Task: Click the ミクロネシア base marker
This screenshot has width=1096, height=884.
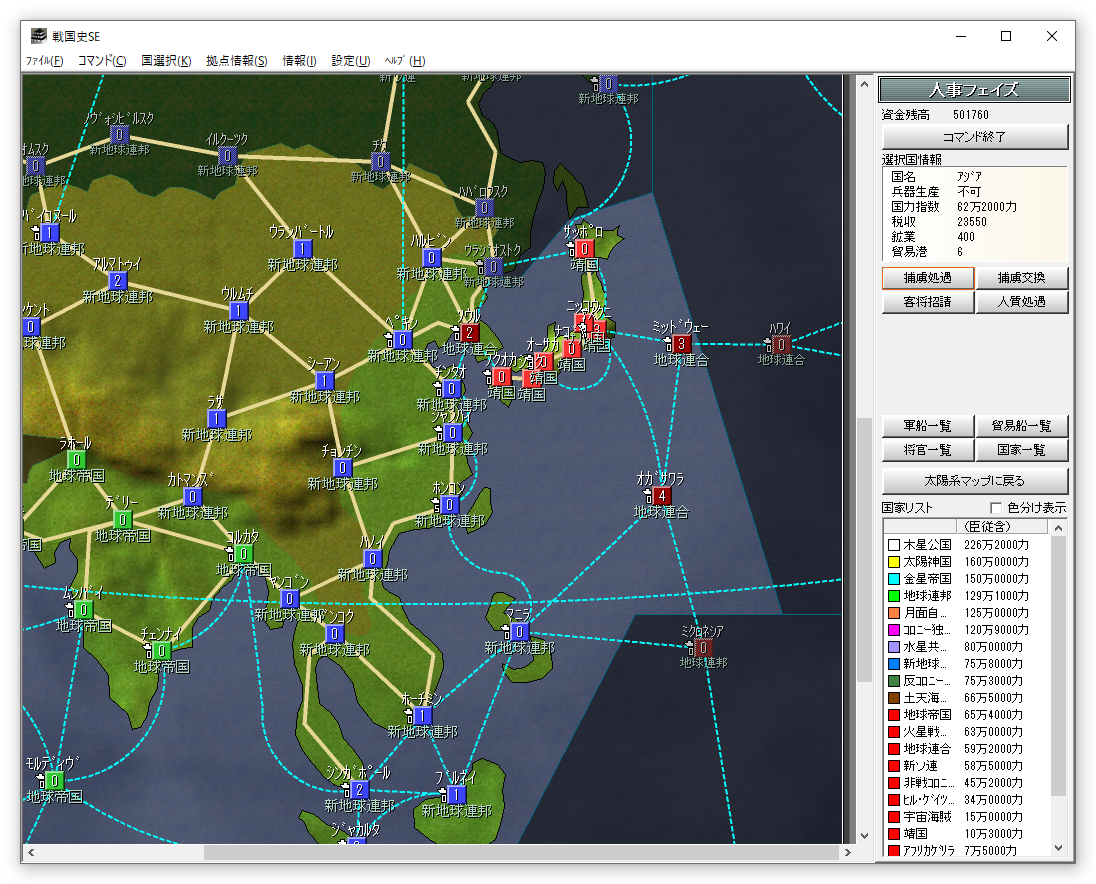Action: [x=703, y=648]
